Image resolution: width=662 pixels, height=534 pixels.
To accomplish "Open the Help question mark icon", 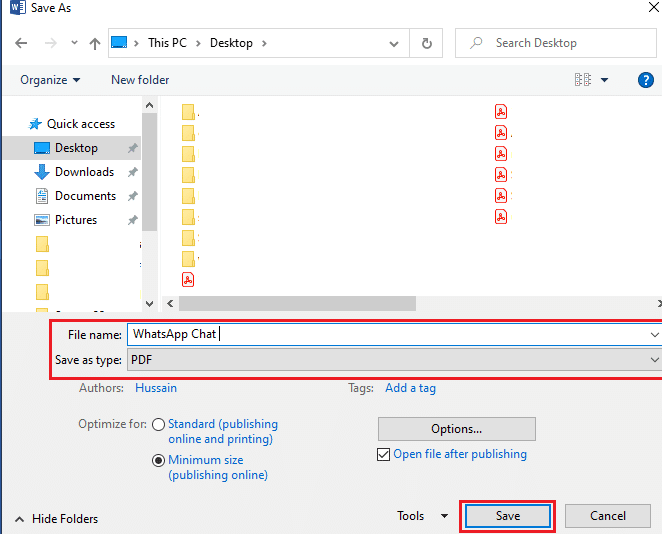I will click(645, 80).
